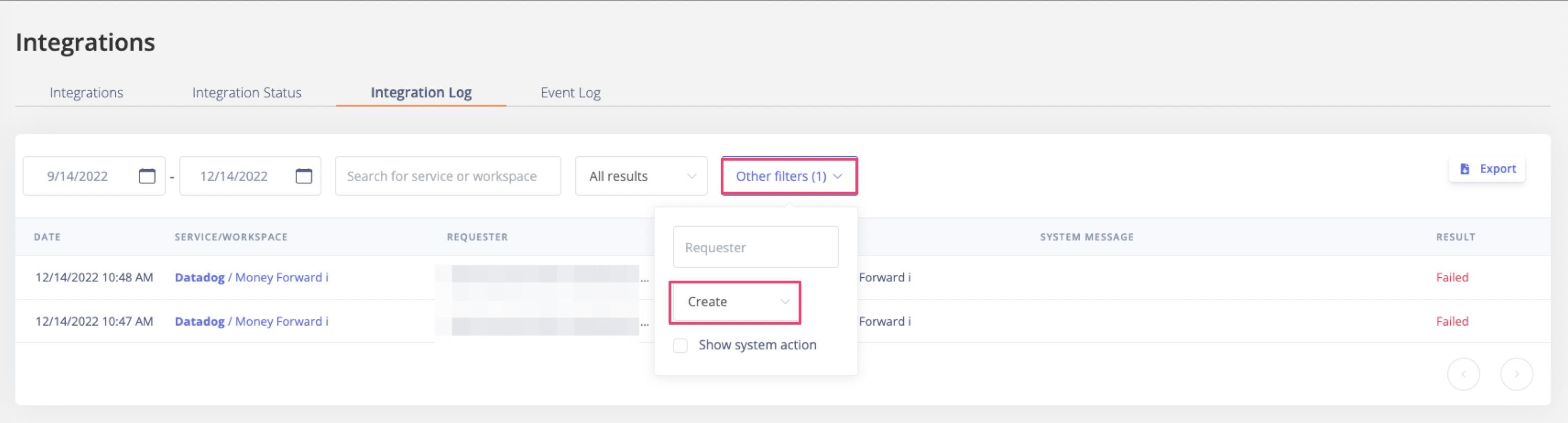Open the Event Log tab
Viewport: 1568px width, 423px height.
coord(570,93)
